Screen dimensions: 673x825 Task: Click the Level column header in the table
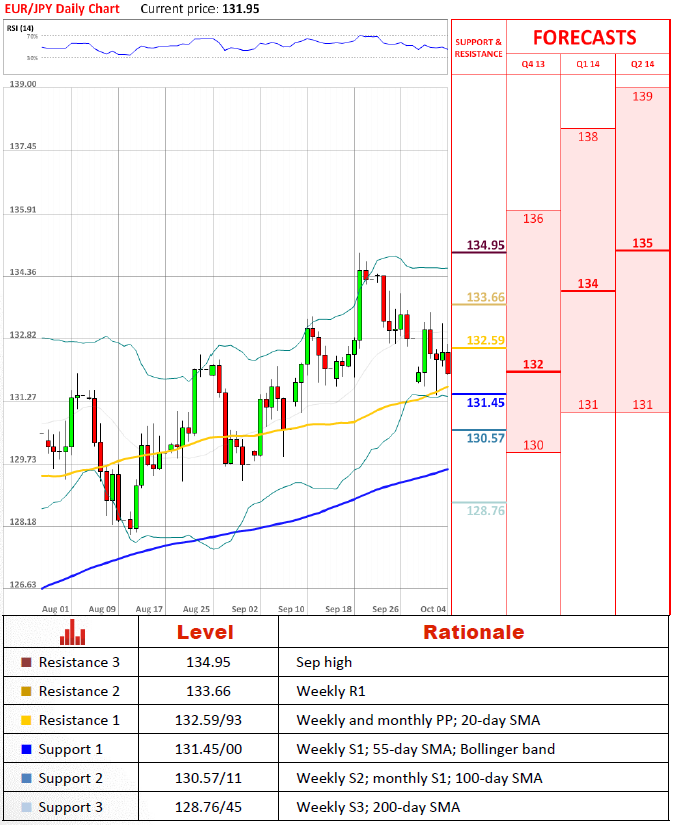pos(205,632)
